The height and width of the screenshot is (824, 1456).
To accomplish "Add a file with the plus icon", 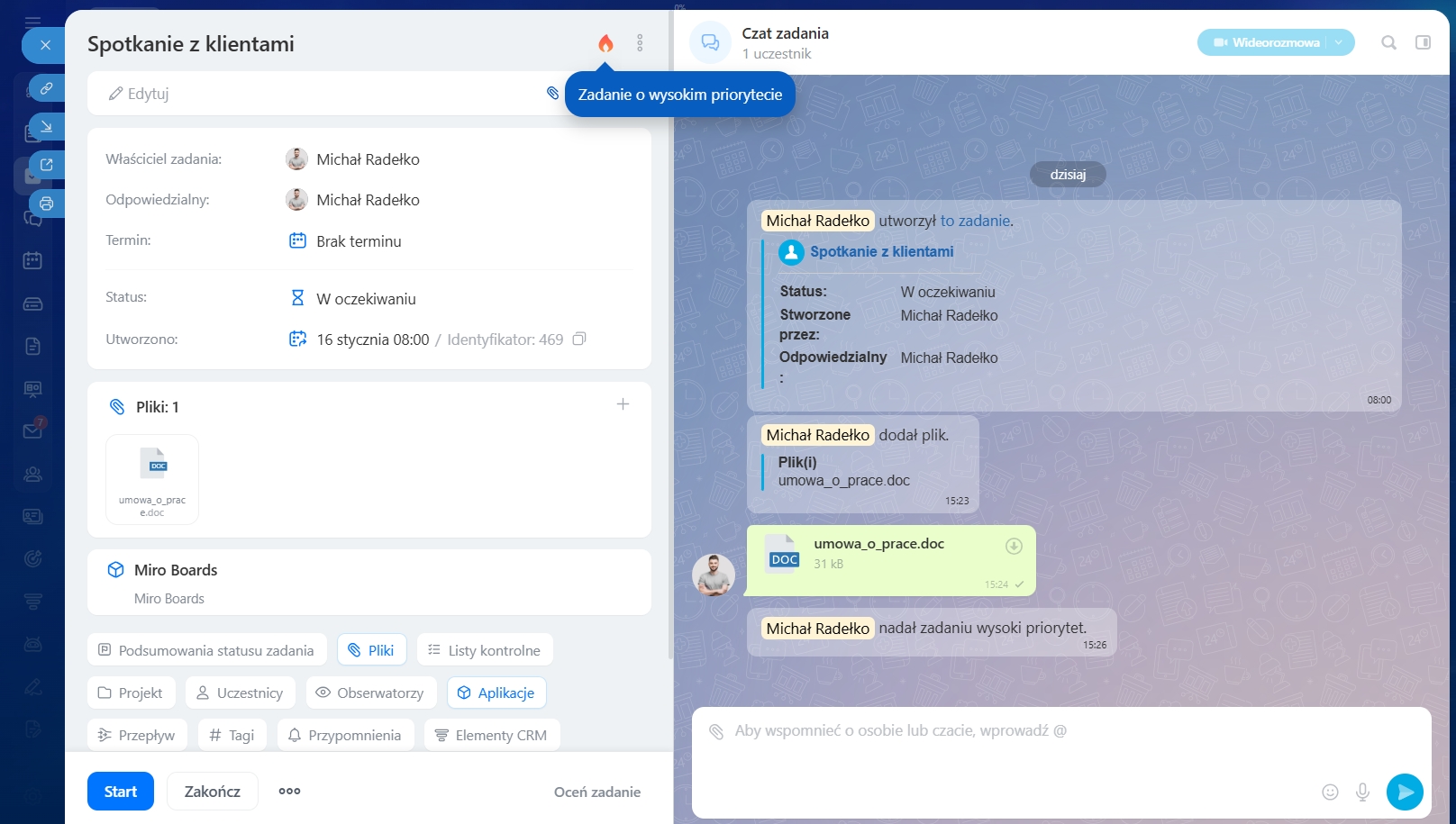I will pos(623,404).
